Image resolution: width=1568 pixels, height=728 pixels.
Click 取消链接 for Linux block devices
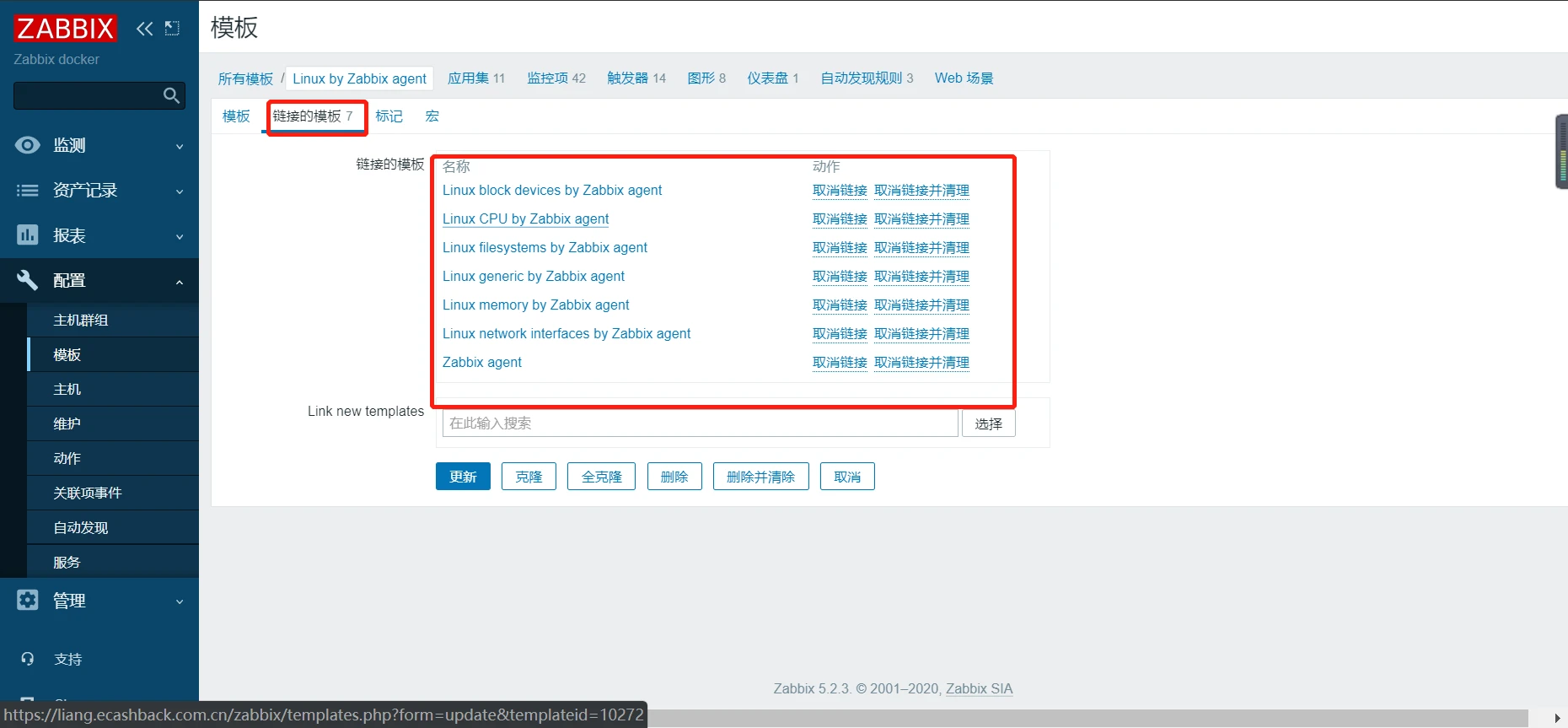[840, 191]
